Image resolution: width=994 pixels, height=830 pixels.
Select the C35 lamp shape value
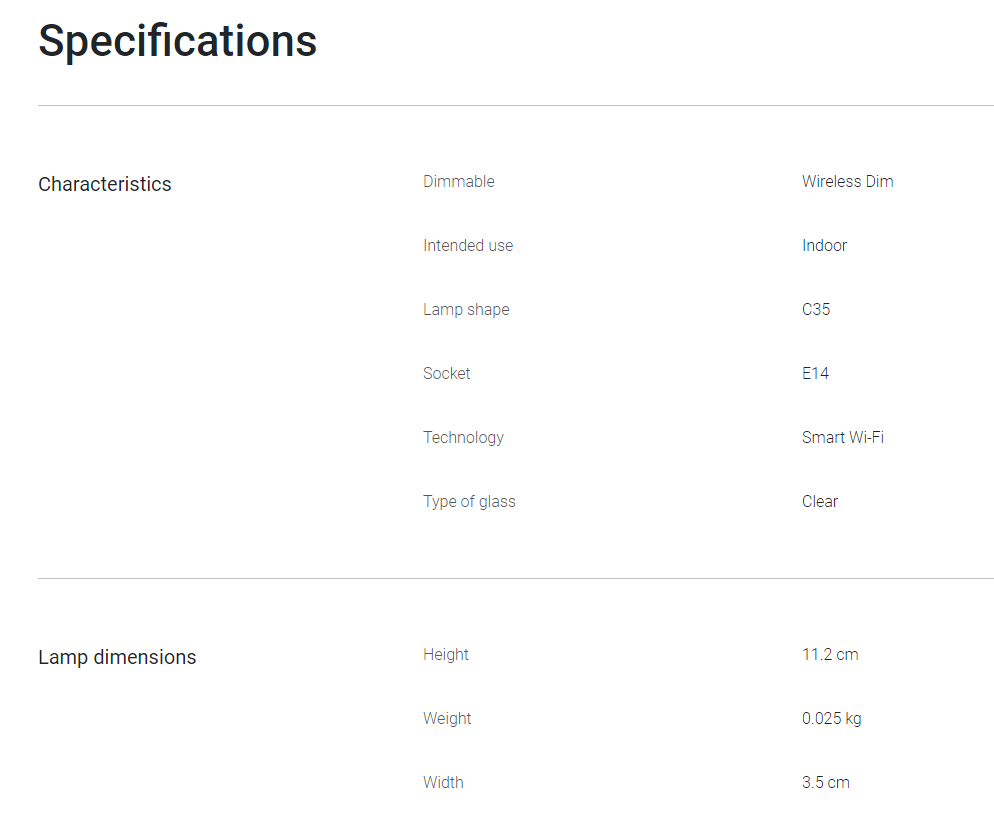816,309
